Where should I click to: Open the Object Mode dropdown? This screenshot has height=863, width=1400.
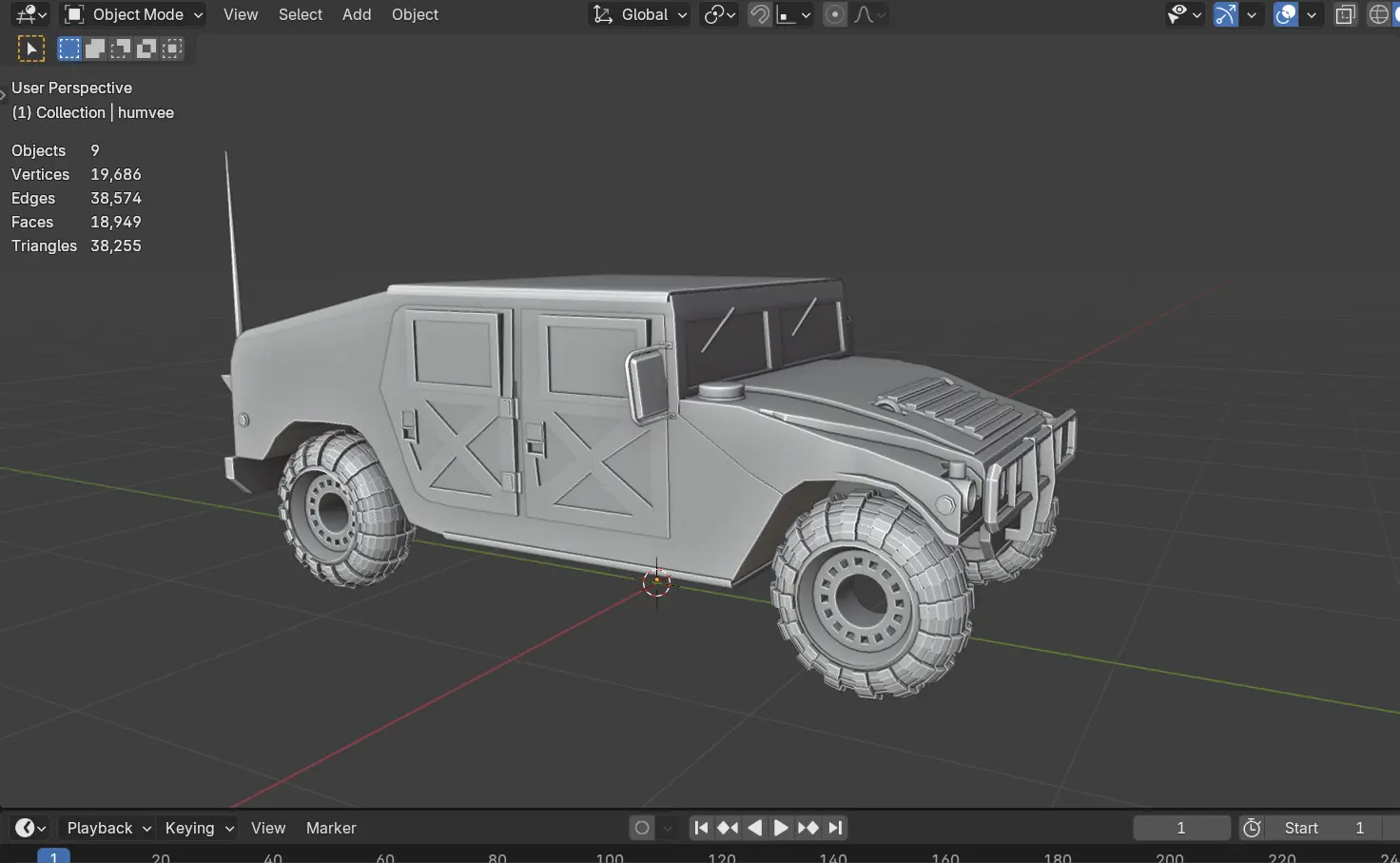click(133, 14)
